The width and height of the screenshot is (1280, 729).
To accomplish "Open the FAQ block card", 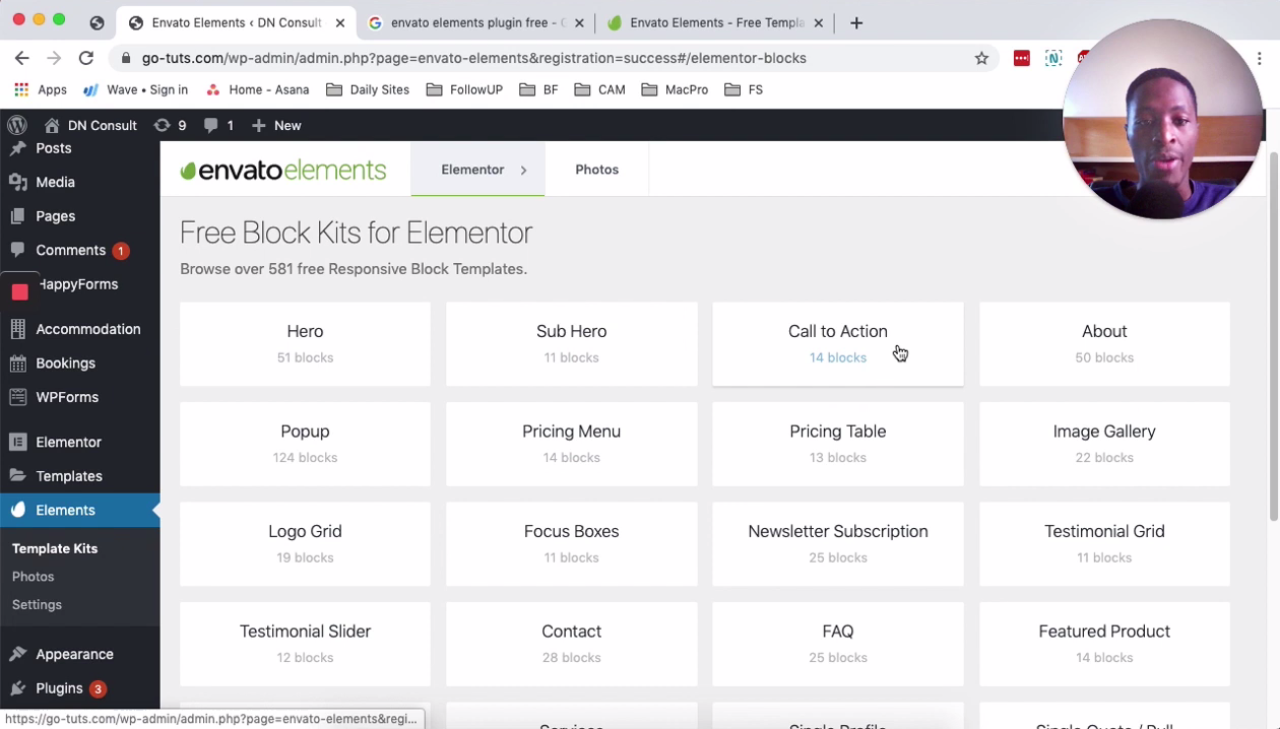I will click(x=838, y=644).
